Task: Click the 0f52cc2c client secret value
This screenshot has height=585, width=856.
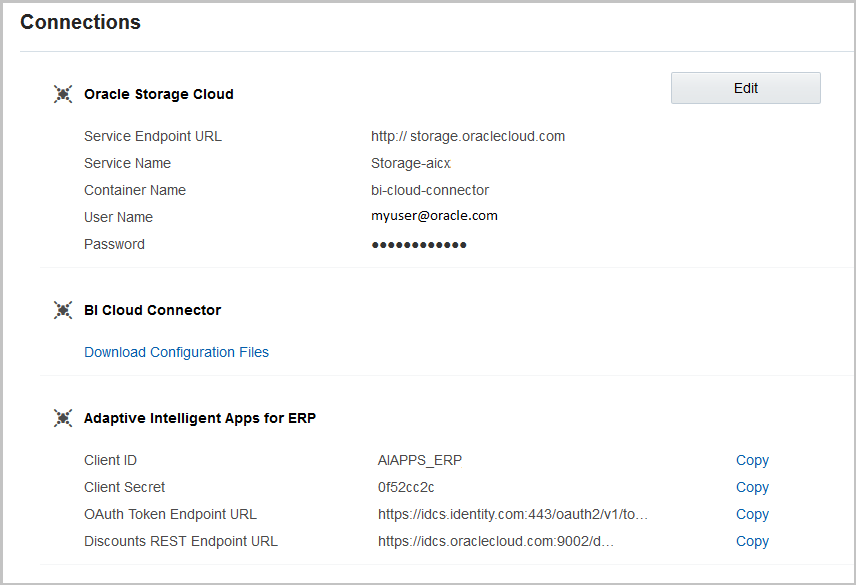Action: point(406,487)
